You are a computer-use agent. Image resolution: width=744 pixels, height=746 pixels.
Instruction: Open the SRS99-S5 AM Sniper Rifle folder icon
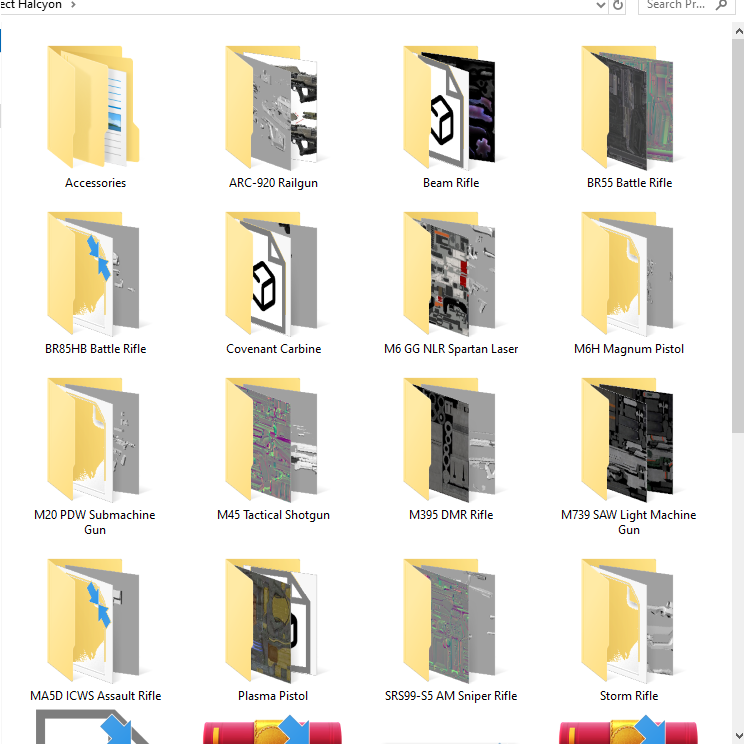point(449,621)
